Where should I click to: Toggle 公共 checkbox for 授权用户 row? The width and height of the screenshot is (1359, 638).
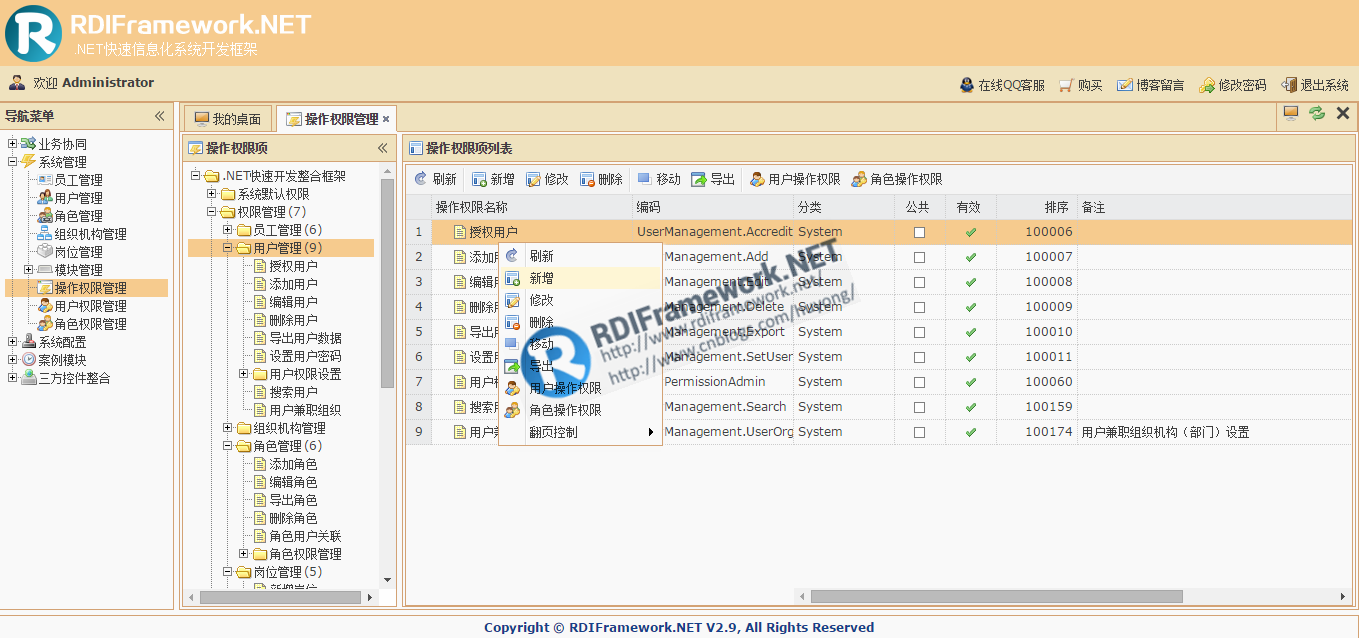[919, 232]
